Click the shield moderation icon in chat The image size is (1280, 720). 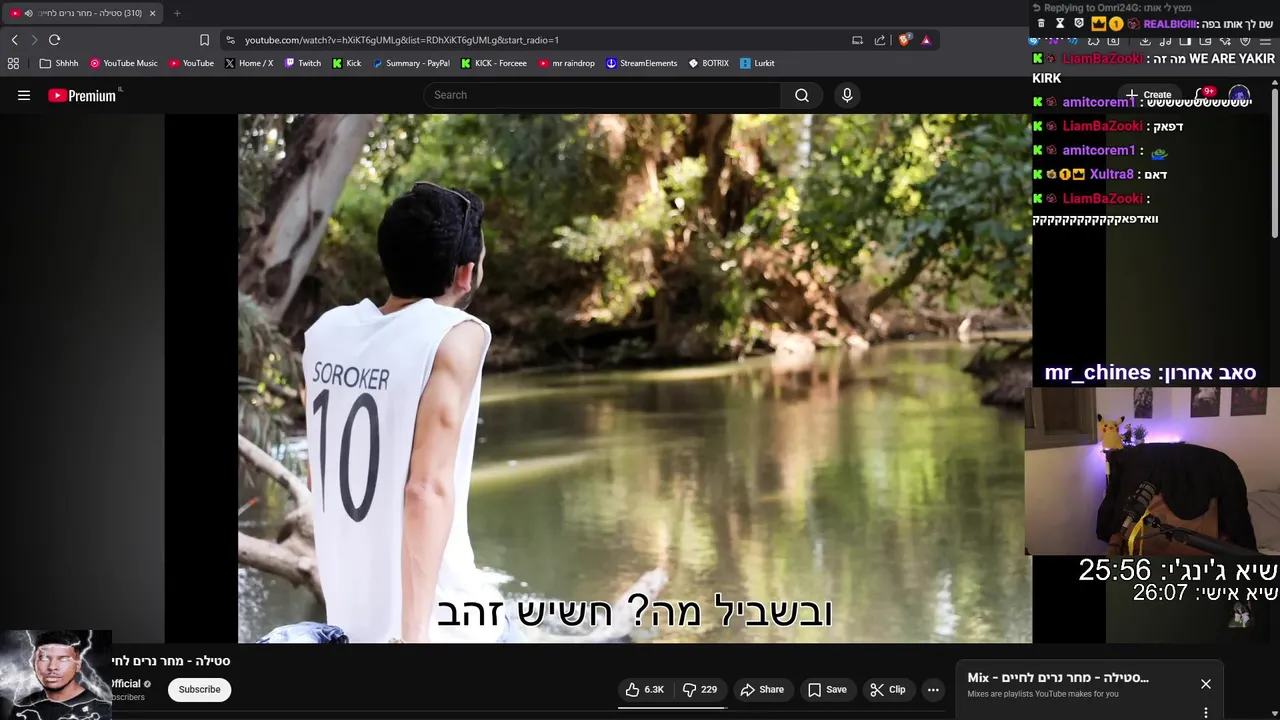pyautogui.click(x=1079, y=23)
